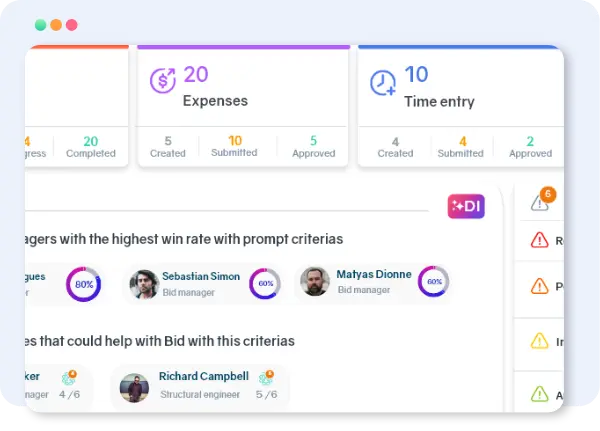Click the Expenses dollar icon

point(162,81)
